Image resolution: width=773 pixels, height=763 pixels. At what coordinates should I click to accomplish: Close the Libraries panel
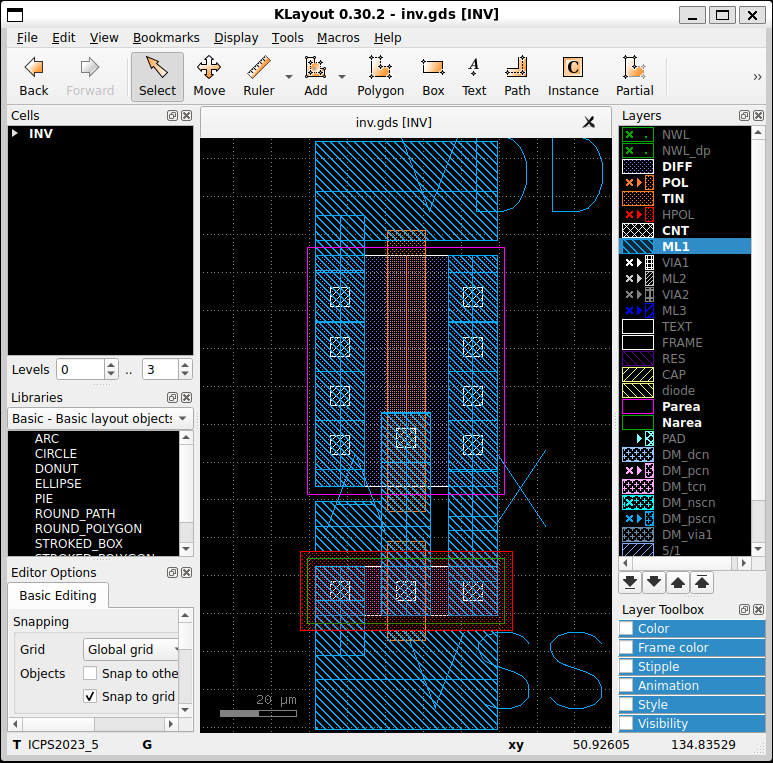pyautogui.click(x=186, y=397)
